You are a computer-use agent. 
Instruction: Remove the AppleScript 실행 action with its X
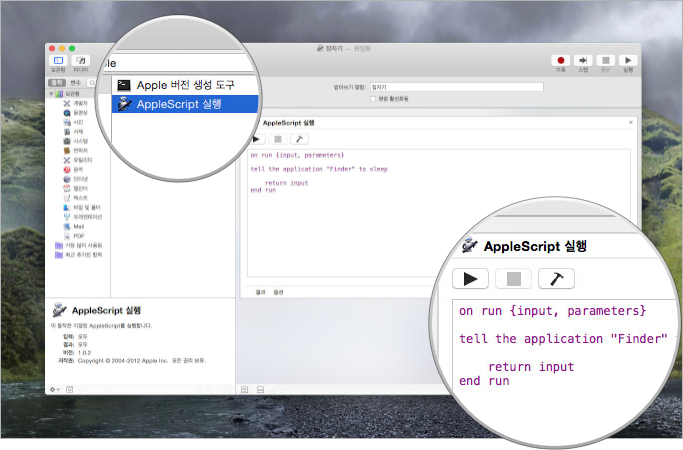631,122
